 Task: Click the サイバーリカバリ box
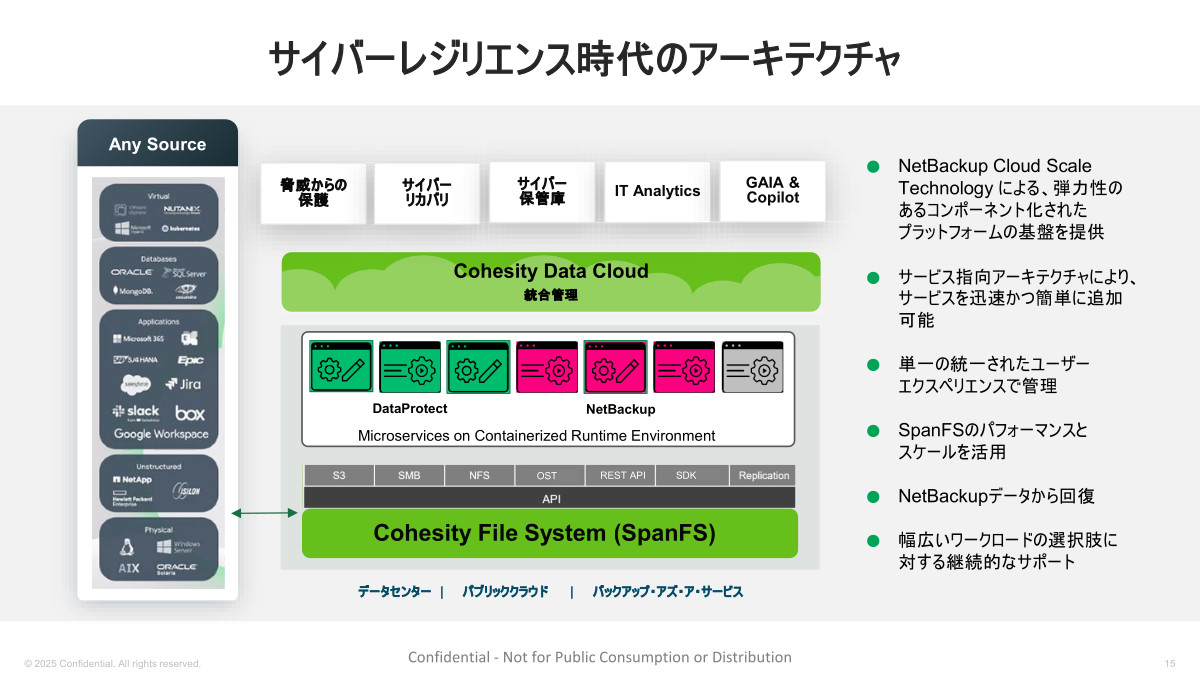427,192
